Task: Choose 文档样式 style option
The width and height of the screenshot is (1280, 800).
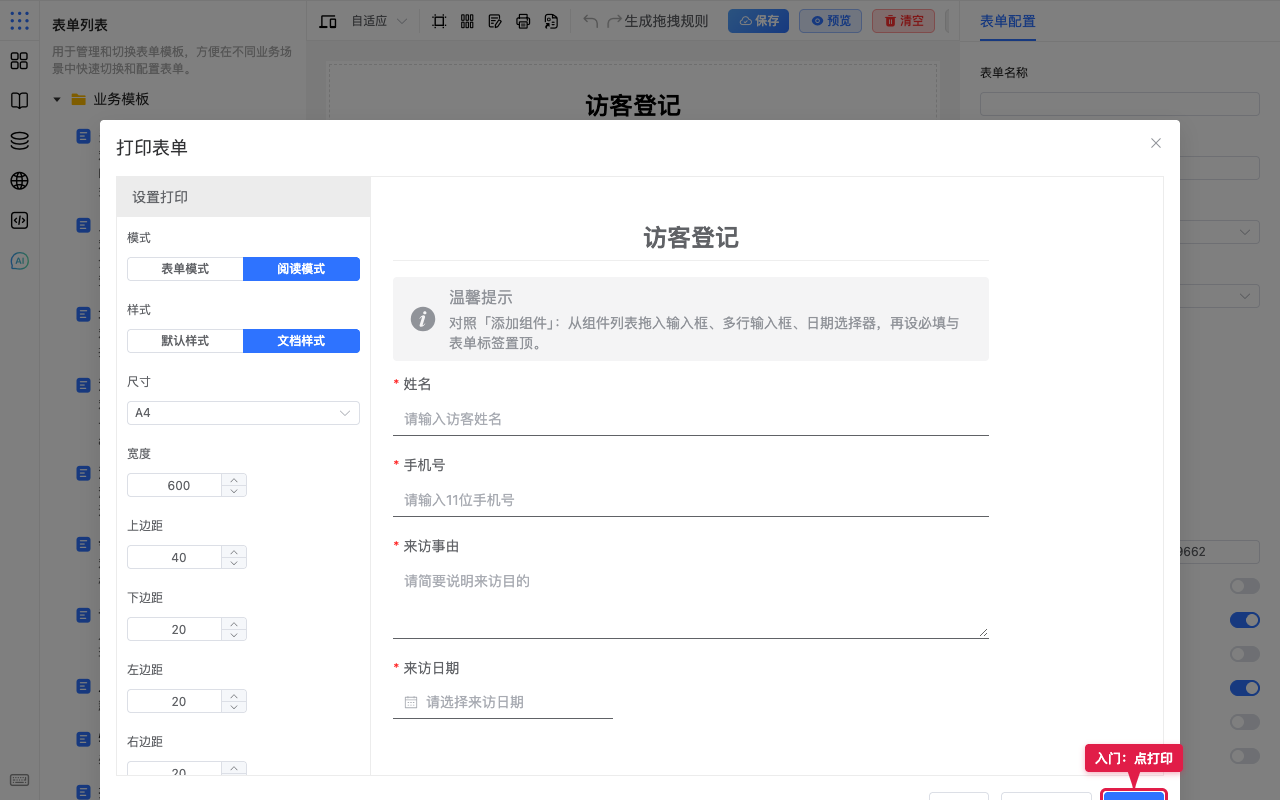Action: 301,341
